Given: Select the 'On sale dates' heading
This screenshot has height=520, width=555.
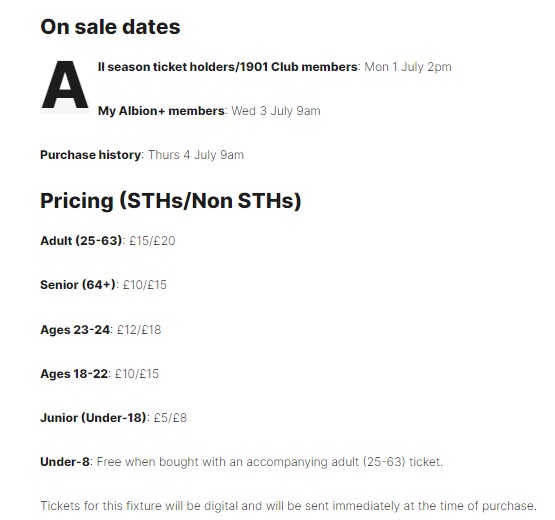Looking at the screenshot, I should point(110,27).
